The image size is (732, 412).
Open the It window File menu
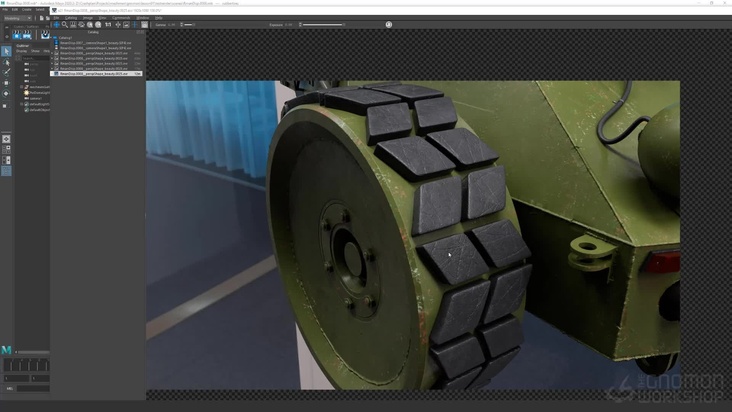(x=56, y=18)
